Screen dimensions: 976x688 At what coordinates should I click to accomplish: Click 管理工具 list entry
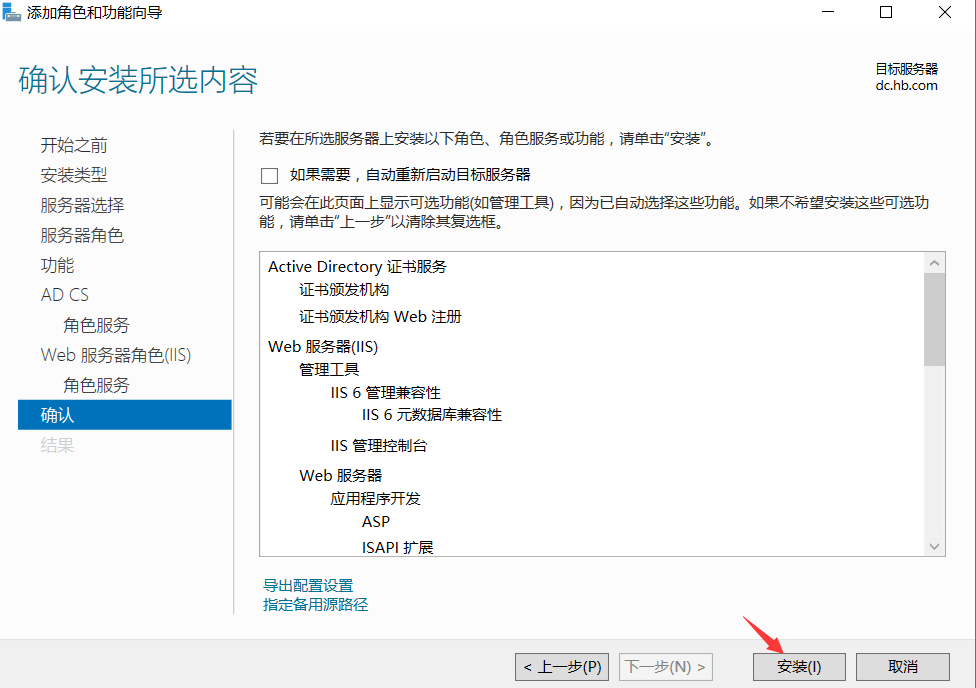pyautogui.click(x=329, y=370)
